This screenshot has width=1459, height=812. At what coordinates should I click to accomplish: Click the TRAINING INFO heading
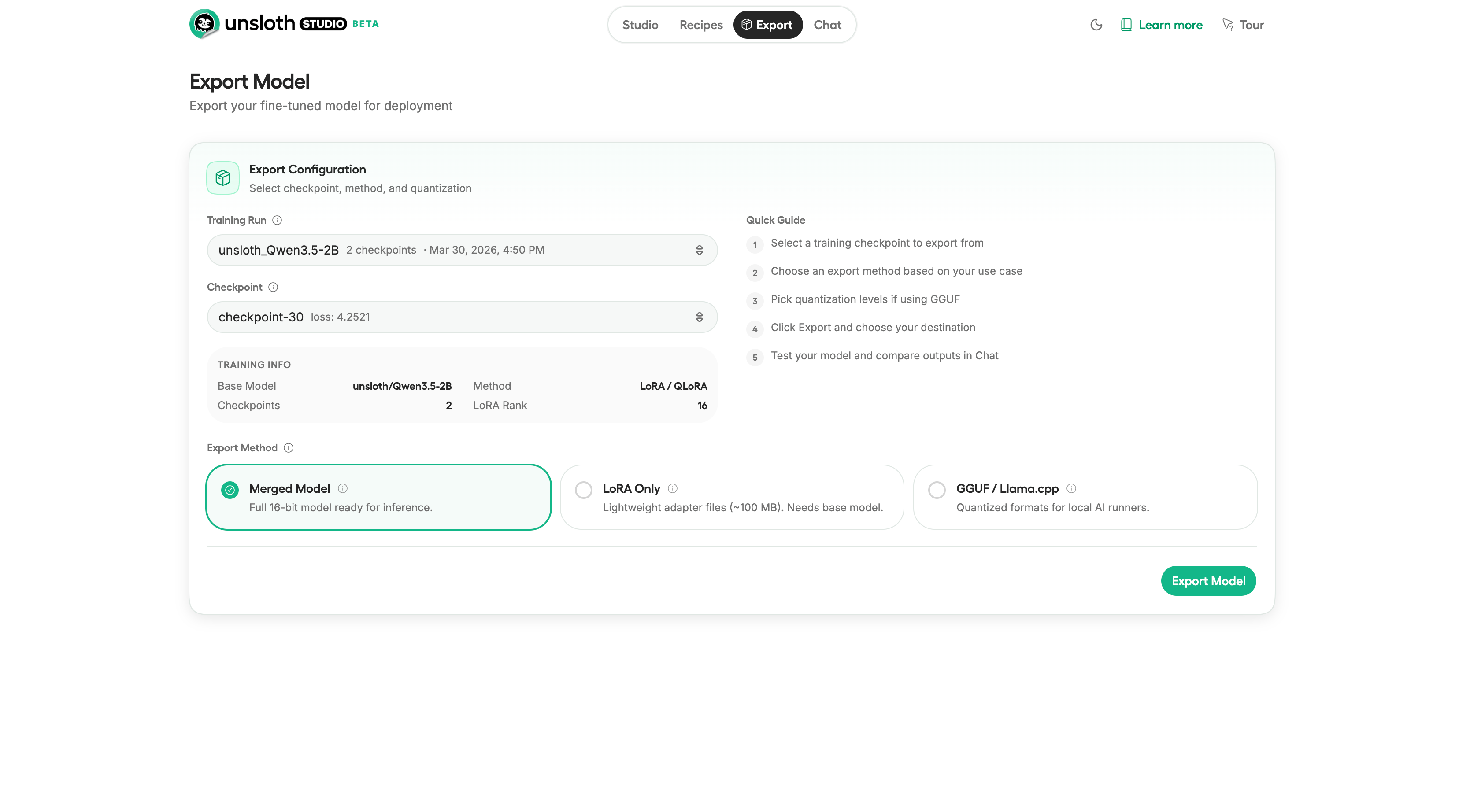coord(254,365)
